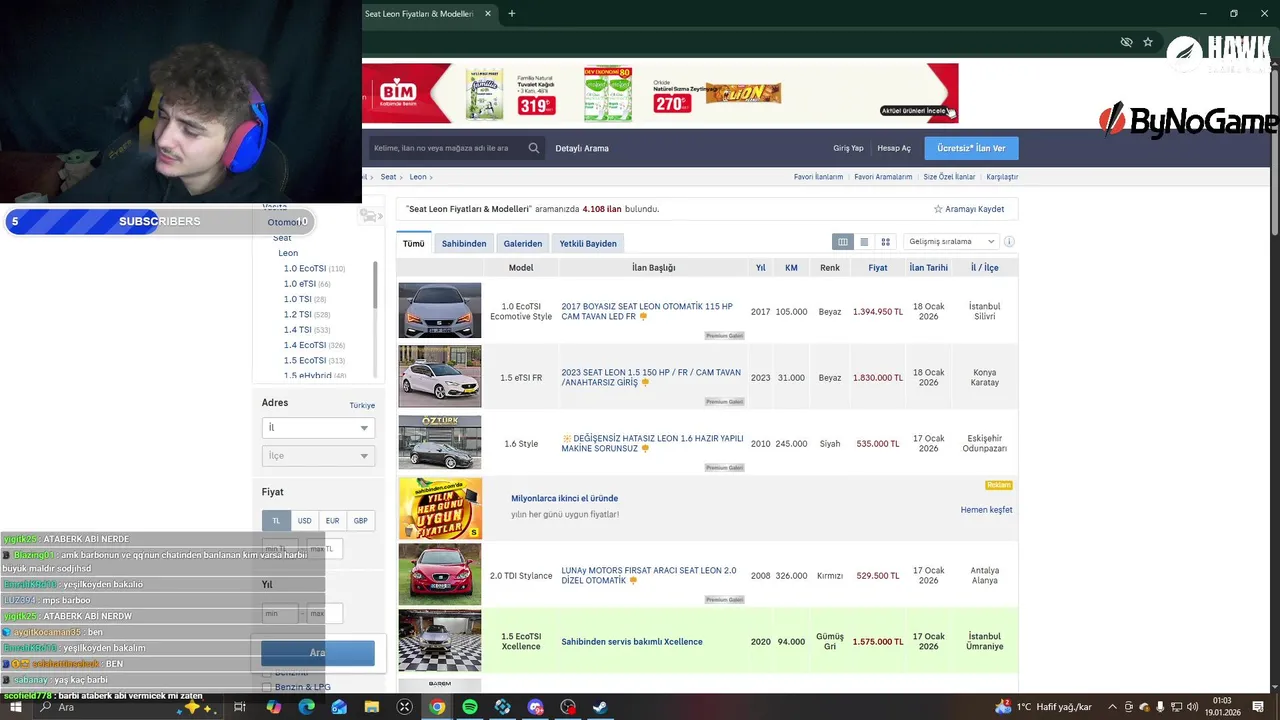Select EUR currency option
The image size is (1280, 720).
pos(332,520)
